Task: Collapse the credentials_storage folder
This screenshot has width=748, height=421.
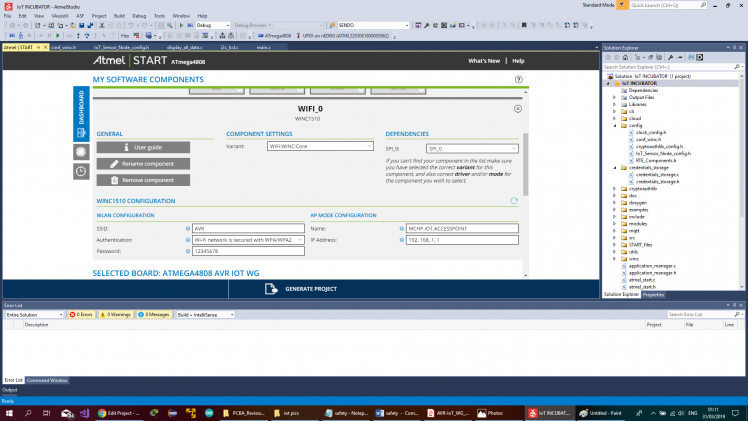Action: point(614,167)
